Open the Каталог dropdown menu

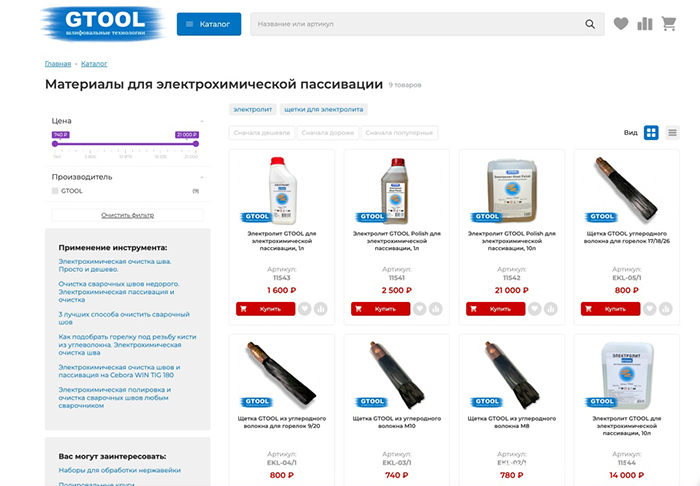(209, 24)
